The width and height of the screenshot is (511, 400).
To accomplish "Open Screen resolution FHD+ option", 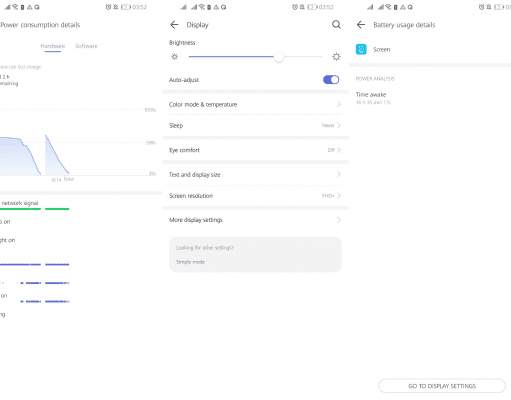I will click(x=255, y=196).
